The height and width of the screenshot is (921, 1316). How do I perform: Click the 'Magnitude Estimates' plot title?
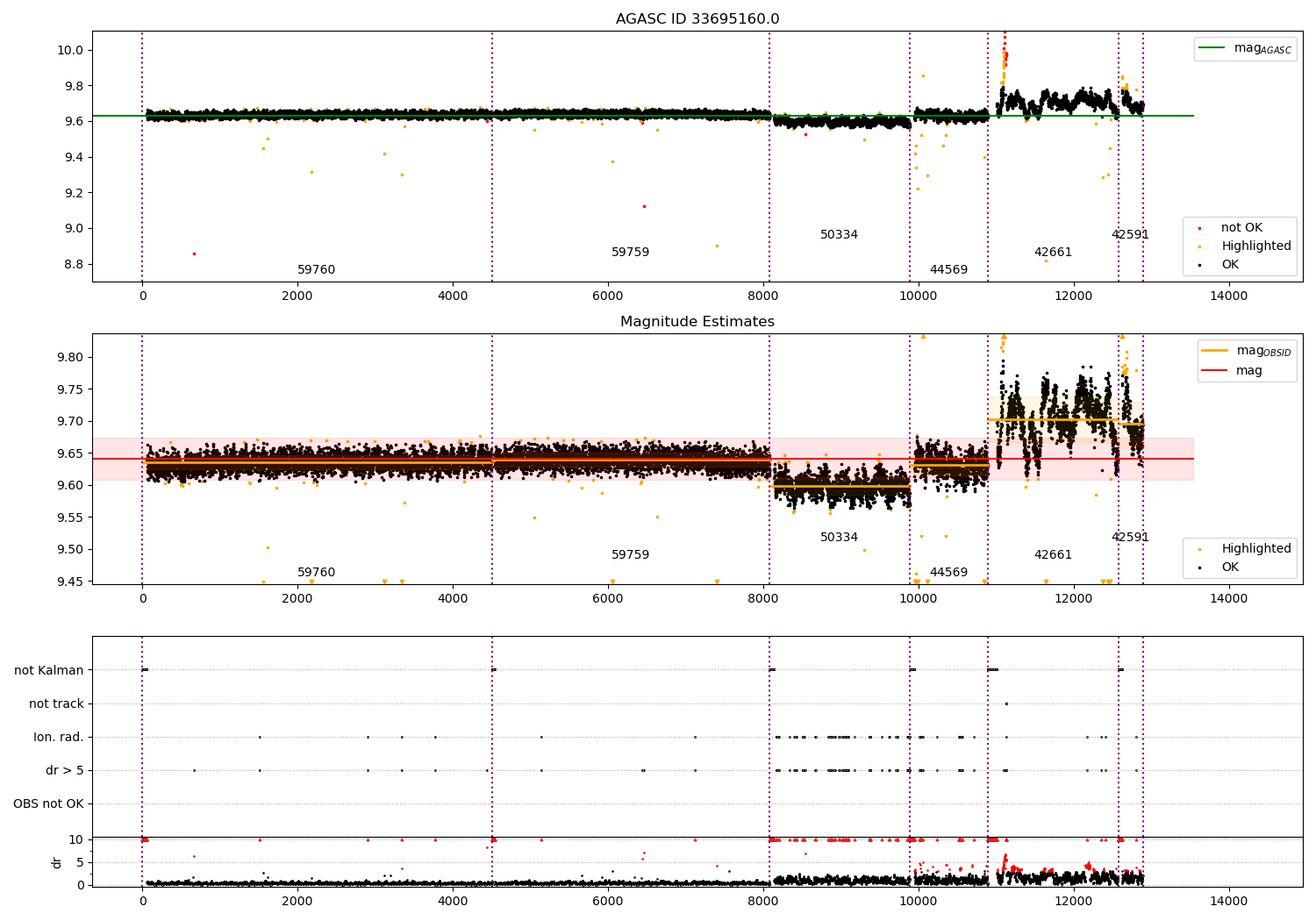point(697,322)
